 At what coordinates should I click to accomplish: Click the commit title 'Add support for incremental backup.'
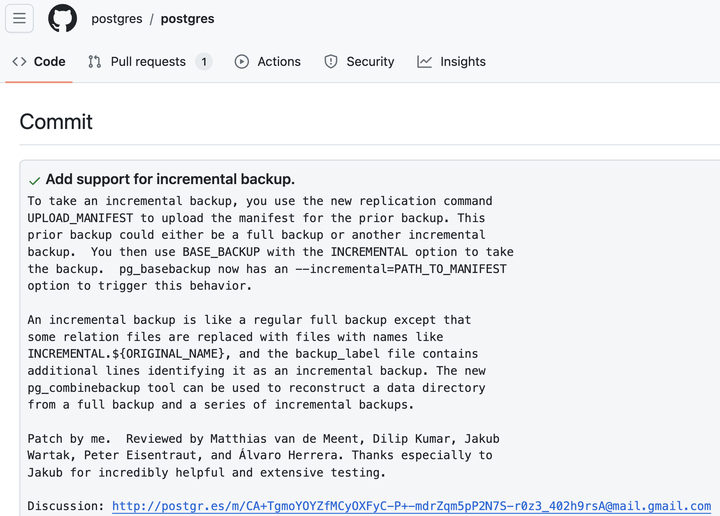pos(170,179)
